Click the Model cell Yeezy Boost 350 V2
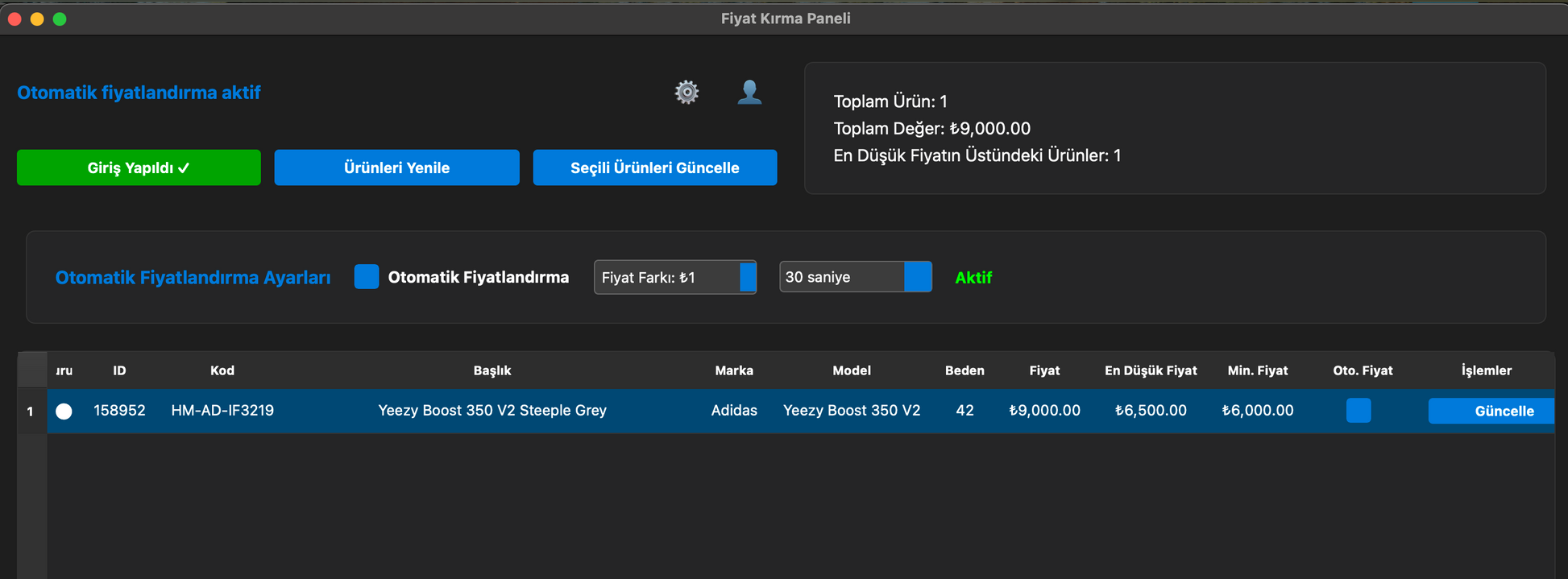The height and width of the screenshot is (579, 1568). (852, 411)
